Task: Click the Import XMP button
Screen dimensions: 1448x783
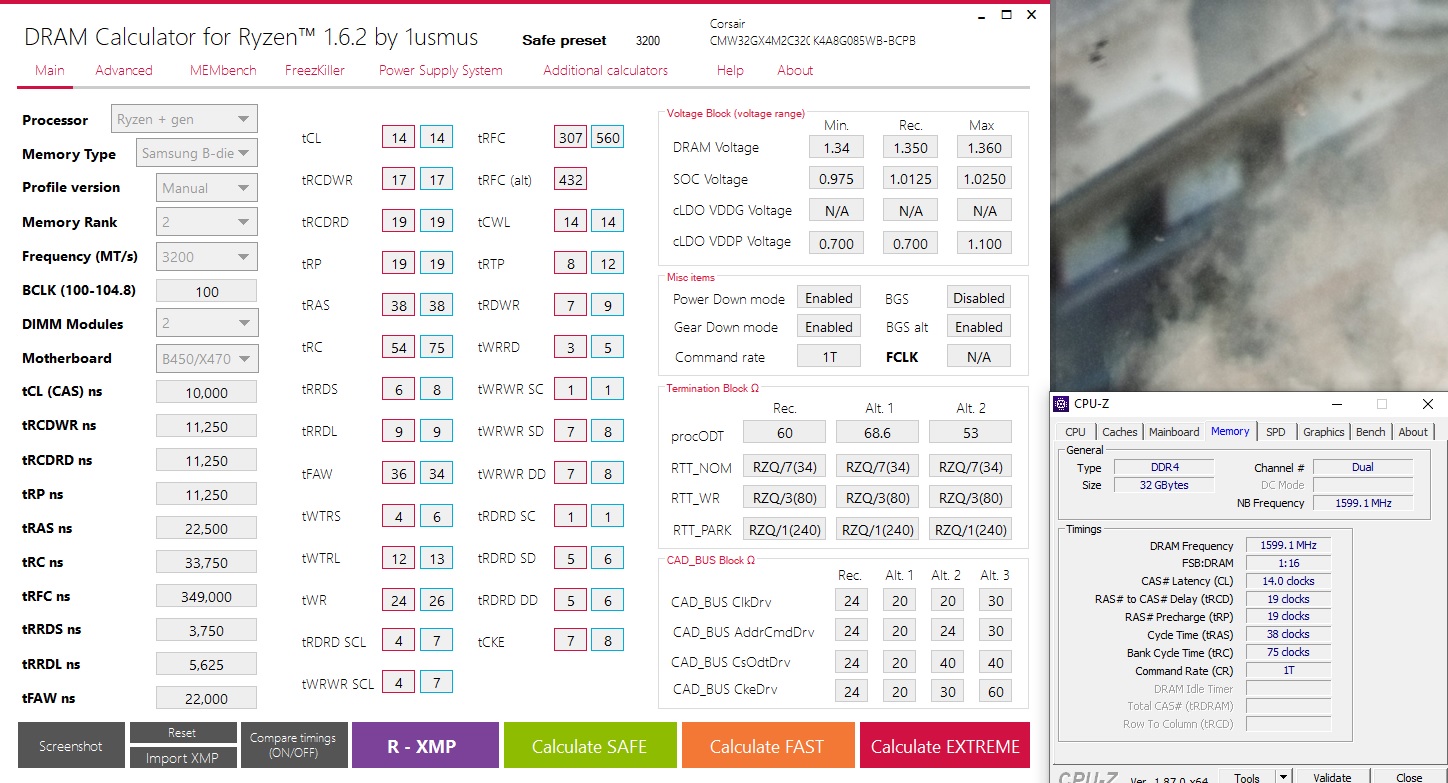Action: pyautogui.click(x=183, y=758)
